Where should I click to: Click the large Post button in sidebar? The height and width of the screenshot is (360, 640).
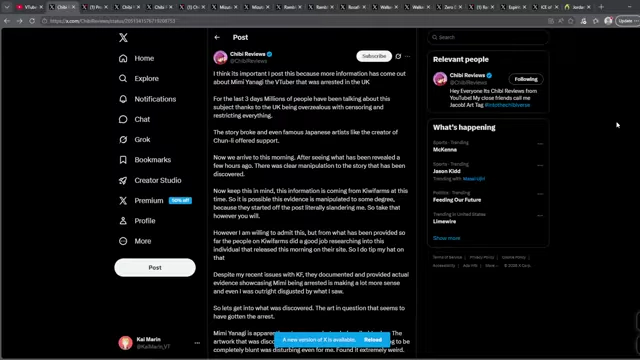pos(155,268)
